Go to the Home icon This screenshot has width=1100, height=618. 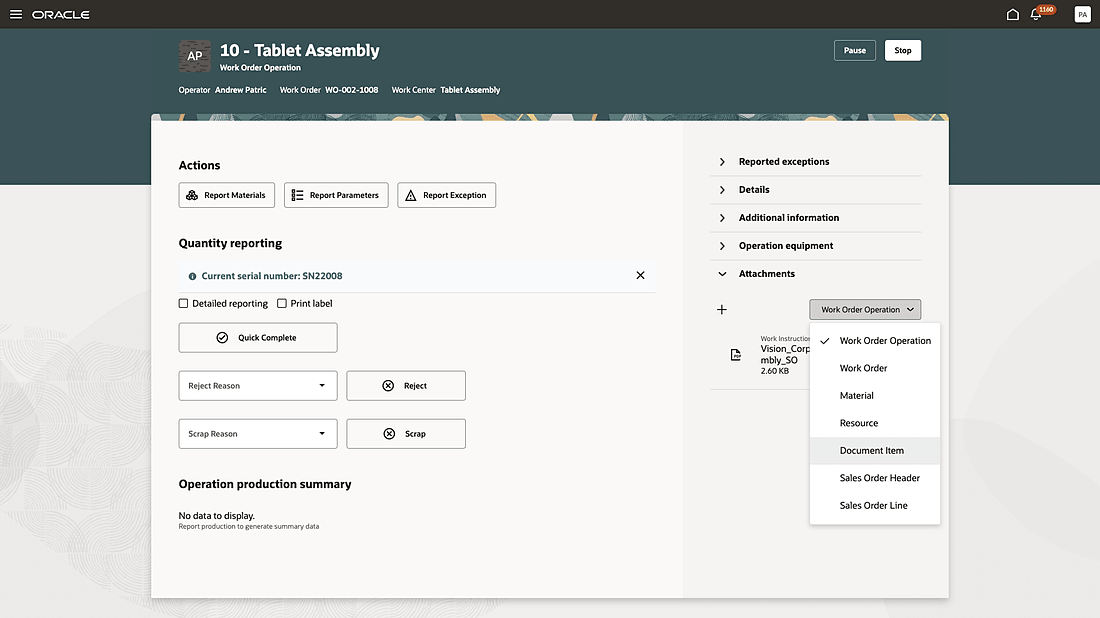pyautogui.click(x=1012, y=14)
